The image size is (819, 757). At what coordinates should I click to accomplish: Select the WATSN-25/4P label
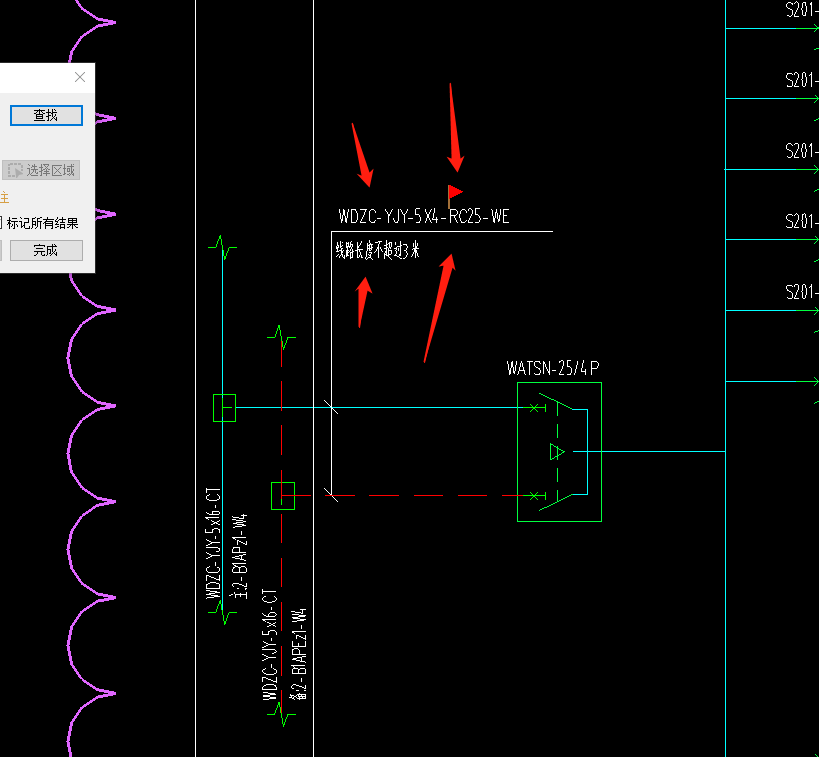553,368
